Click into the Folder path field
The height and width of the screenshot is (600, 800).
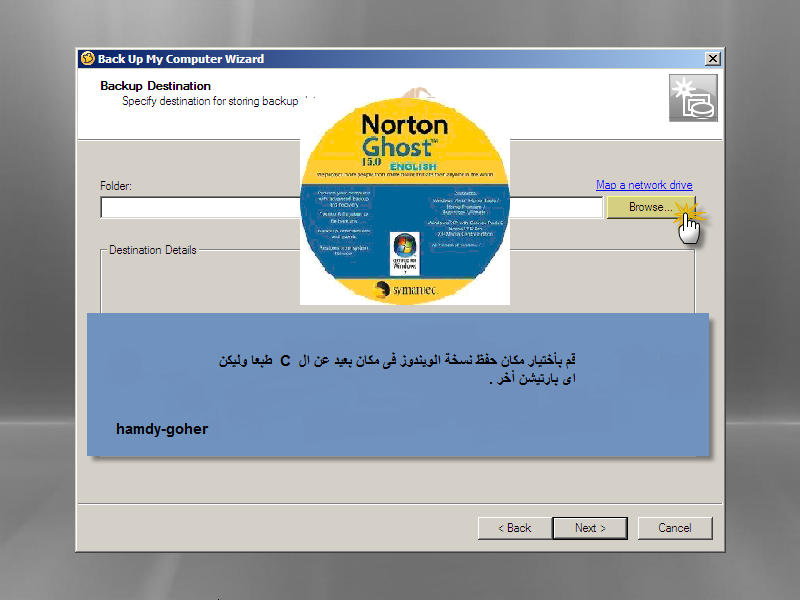click(x=352, y=208)
